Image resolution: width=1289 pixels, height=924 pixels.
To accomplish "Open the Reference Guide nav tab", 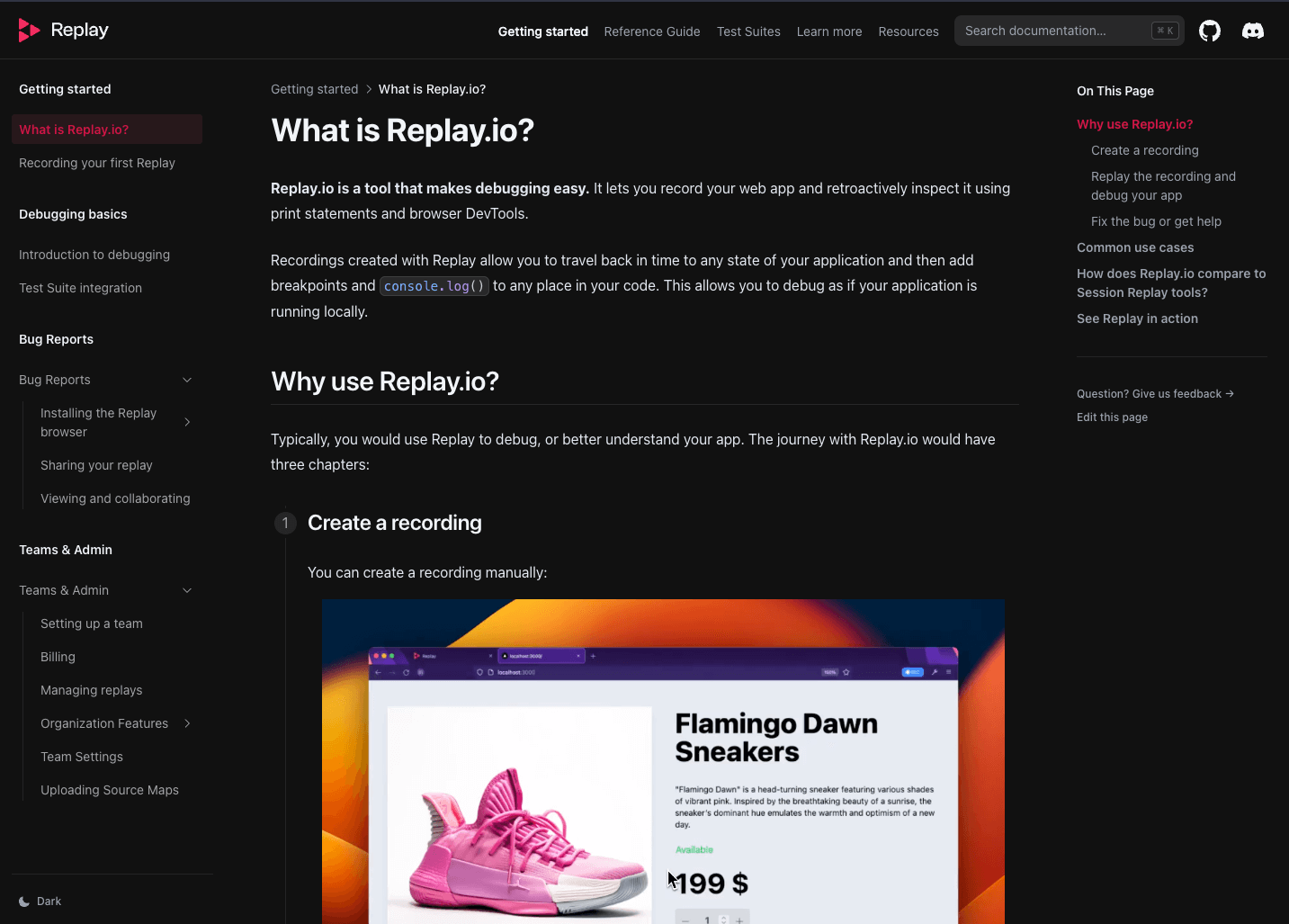I will (x=652, y=31).
